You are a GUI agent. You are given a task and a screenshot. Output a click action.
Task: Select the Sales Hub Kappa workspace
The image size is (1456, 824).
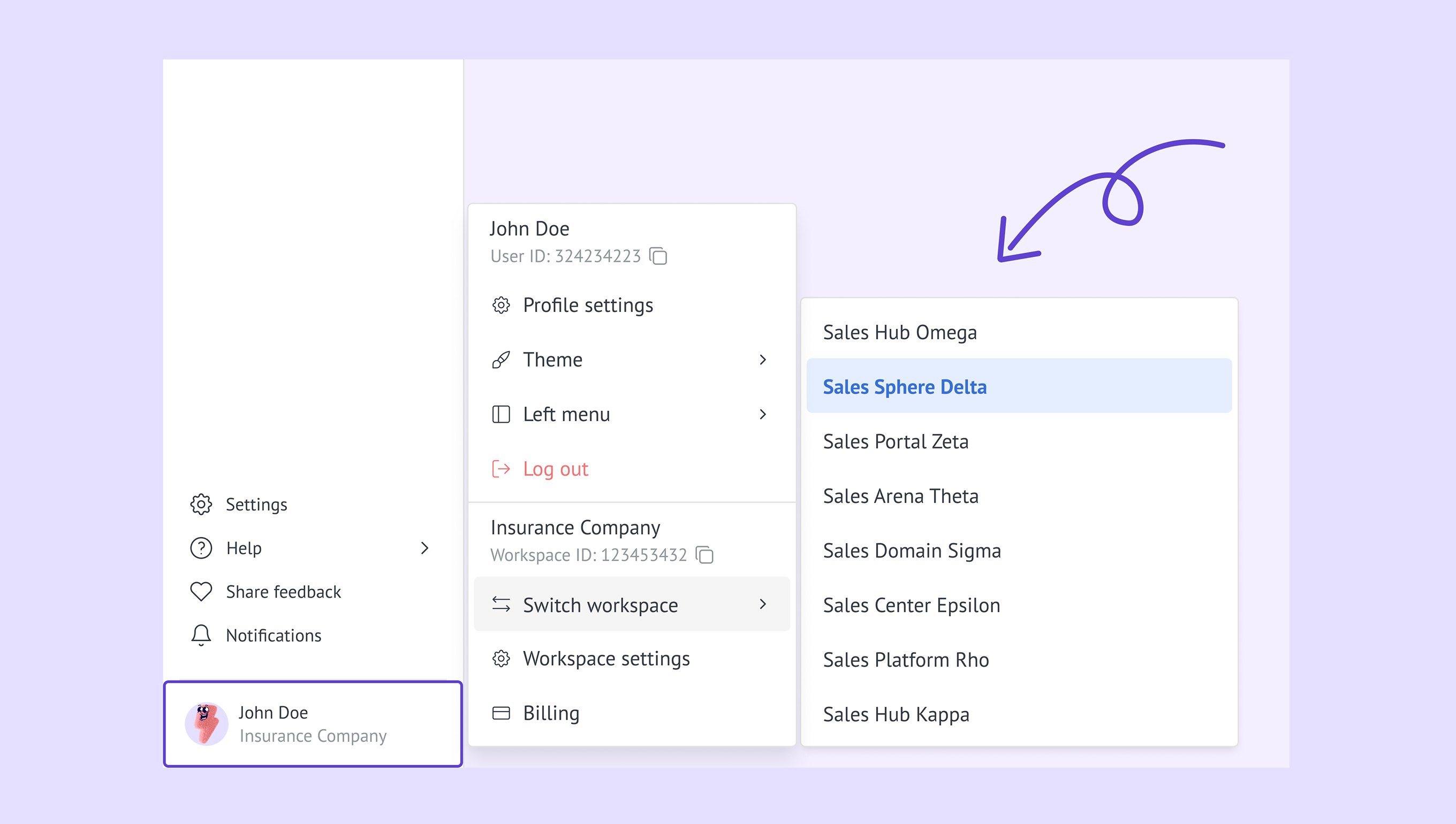[896, 714]
